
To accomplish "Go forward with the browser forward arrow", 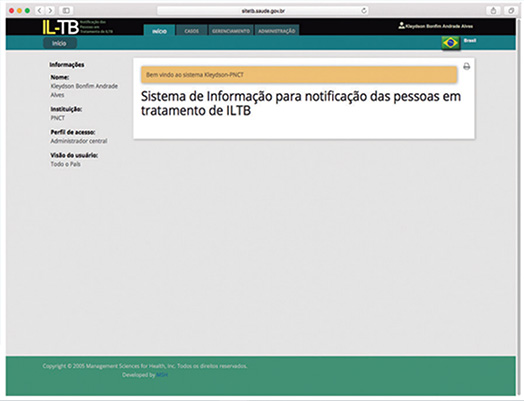I will click(50, 11).
